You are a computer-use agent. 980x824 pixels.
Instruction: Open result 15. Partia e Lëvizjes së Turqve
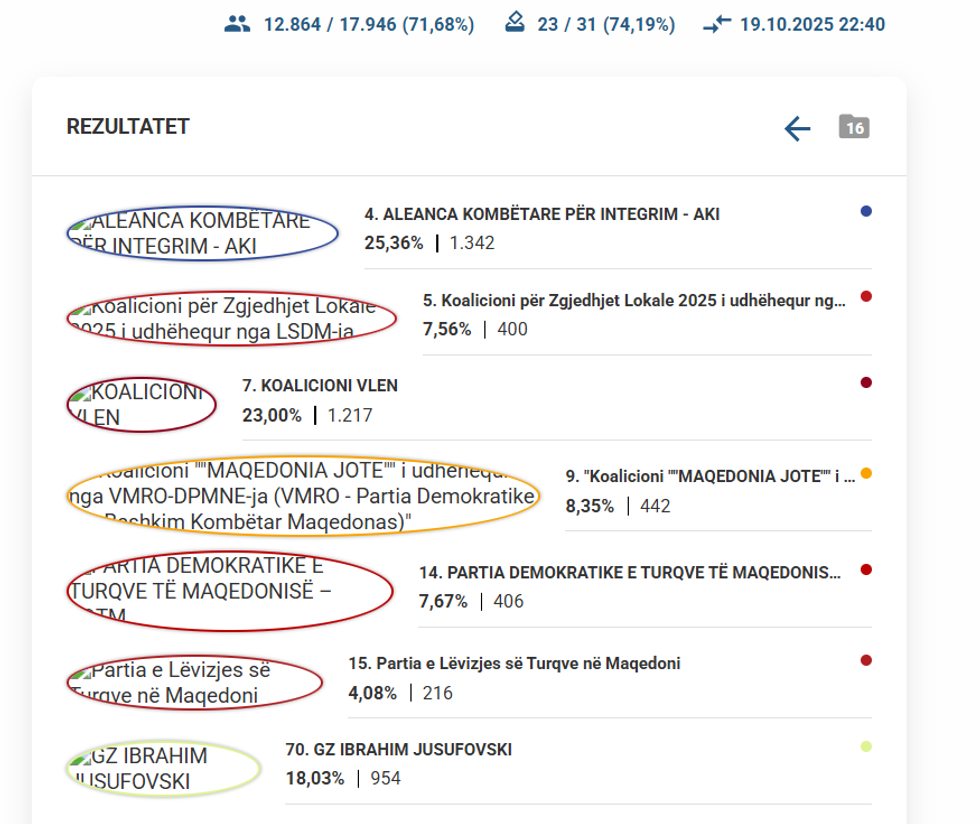click(514, 663)
